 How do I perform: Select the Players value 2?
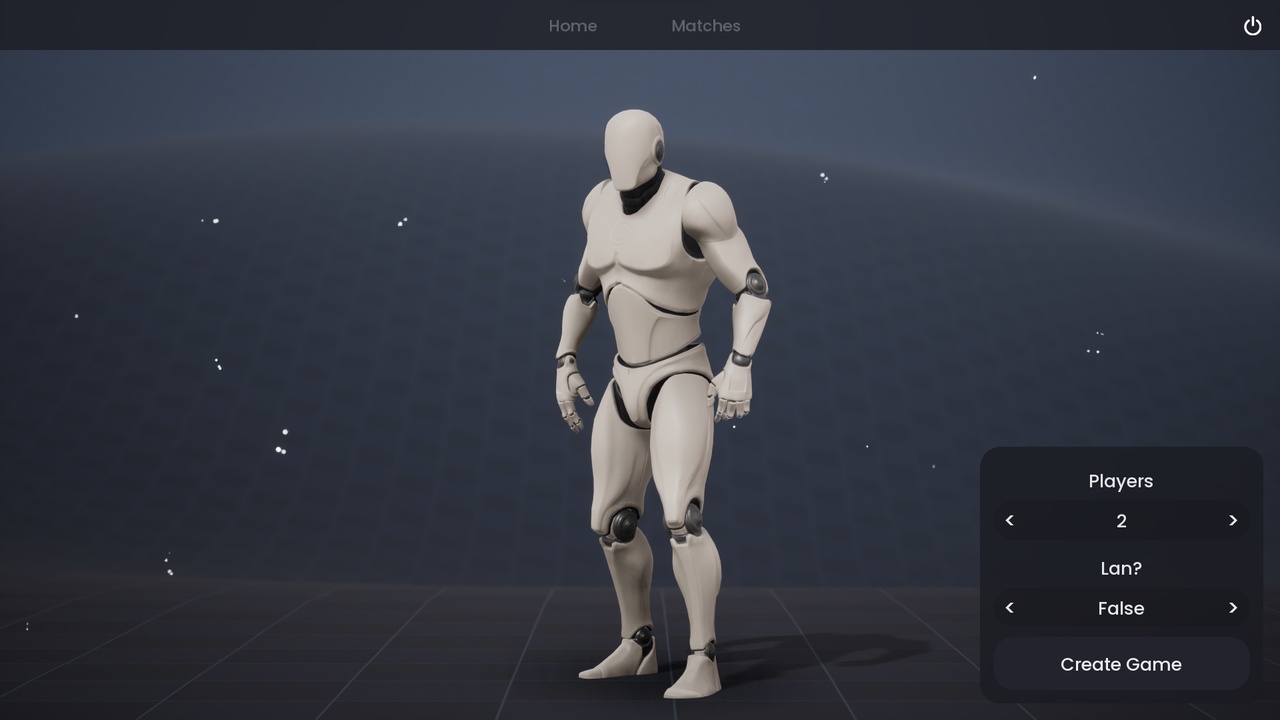pos(1121,521)
